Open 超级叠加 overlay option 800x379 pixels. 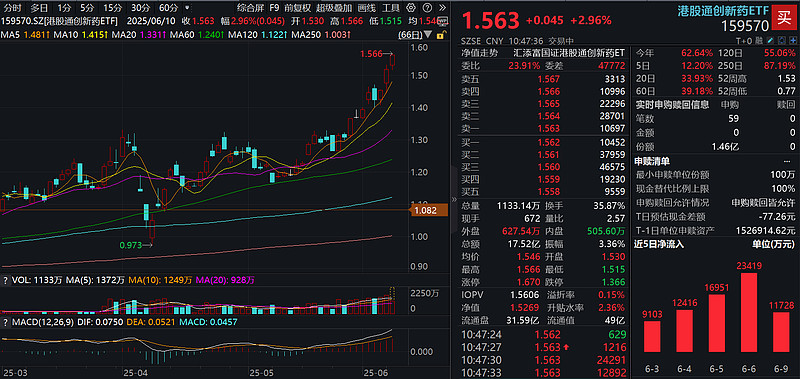pos(334,8)
